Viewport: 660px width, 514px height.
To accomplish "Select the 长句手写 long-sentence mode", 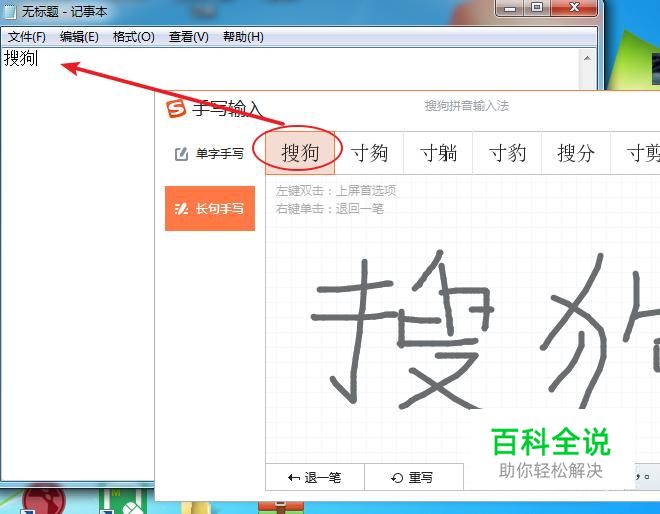I will pyautogui.click(x=210, y=208).
